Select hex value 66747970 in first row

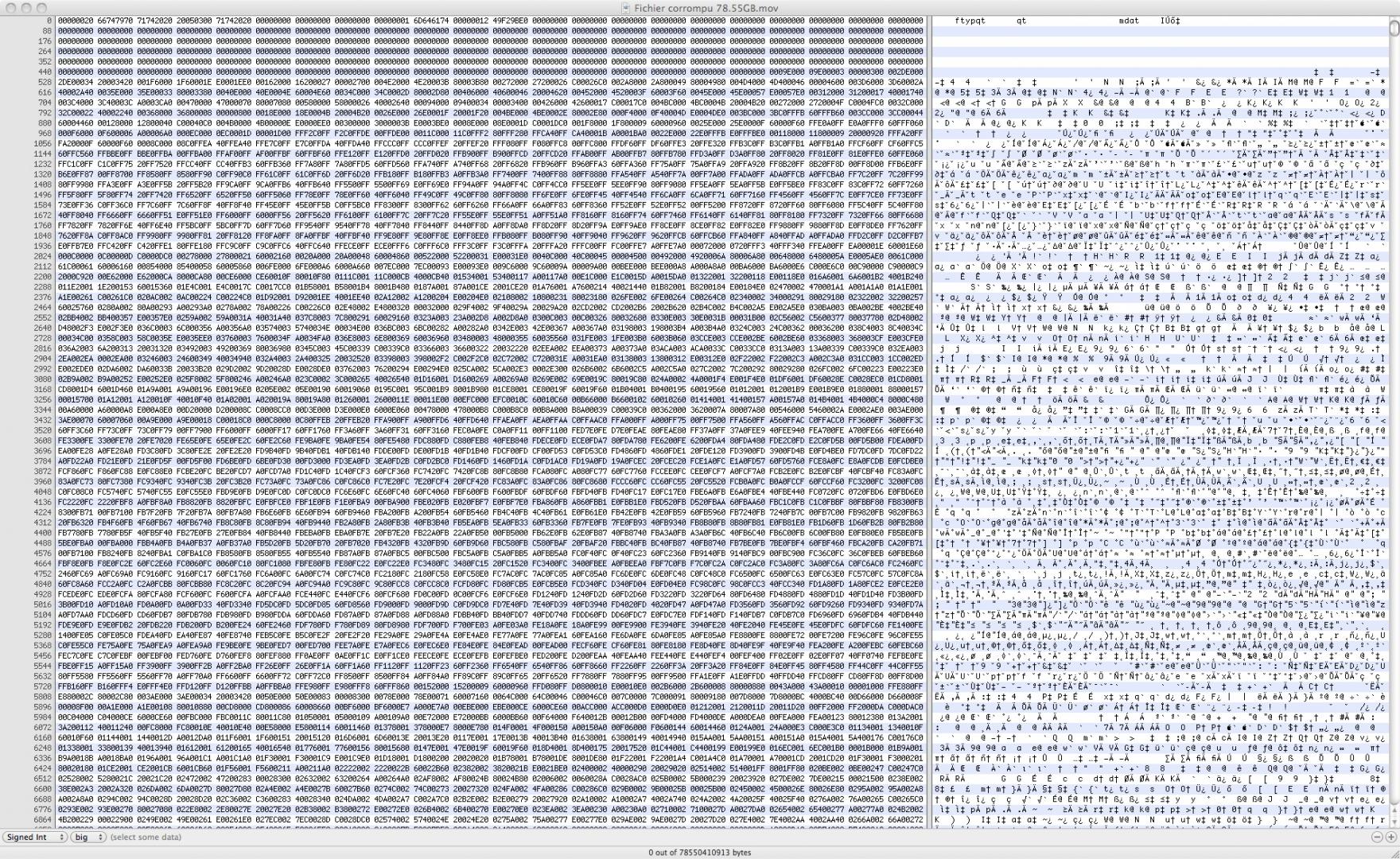[x=116, y=21]
